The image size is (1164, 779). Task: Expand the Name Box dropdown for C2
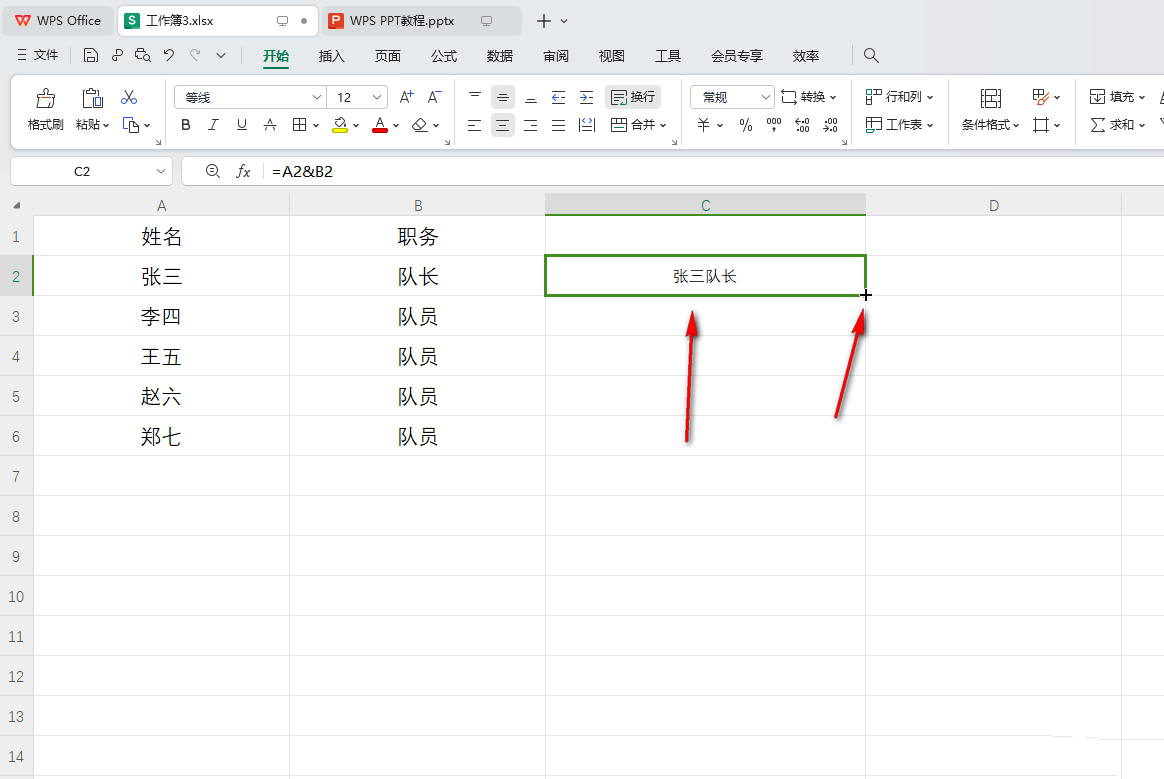point(161,172)
